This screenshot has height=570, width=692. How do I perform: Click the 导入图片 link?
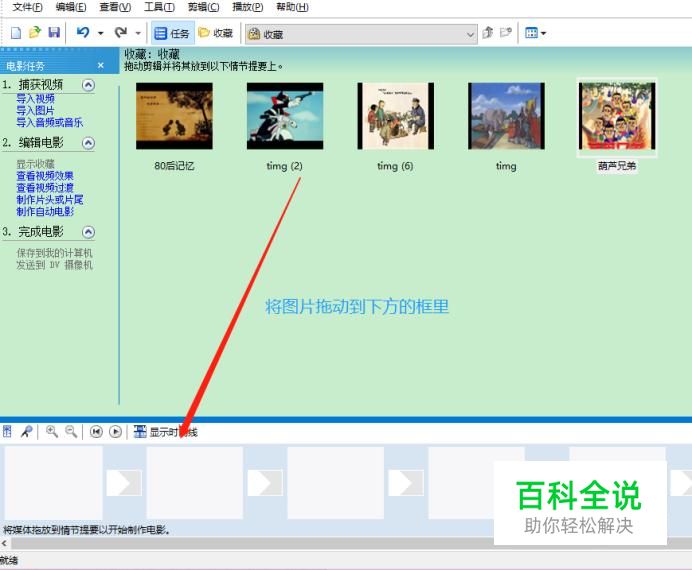click(x=35, y=110)
